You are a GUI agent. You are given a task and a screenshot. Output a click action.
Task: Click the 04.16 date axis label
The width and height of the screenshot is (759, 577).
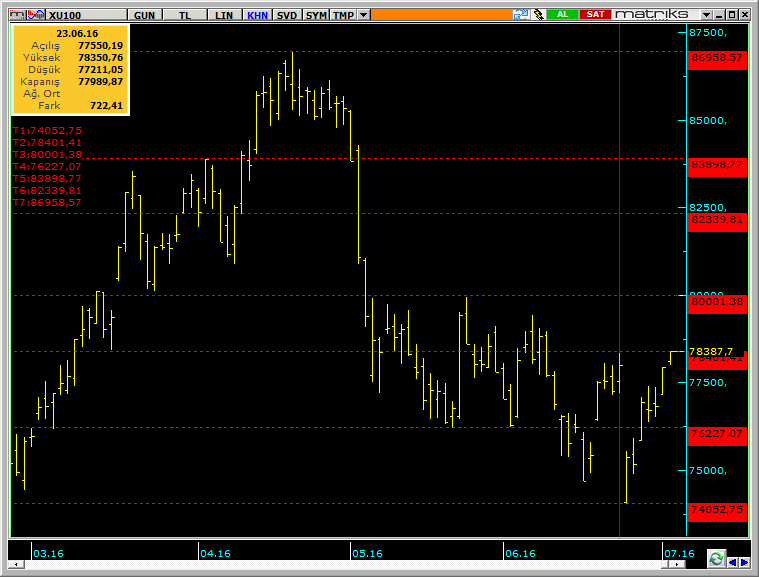(x=215, y=553)
